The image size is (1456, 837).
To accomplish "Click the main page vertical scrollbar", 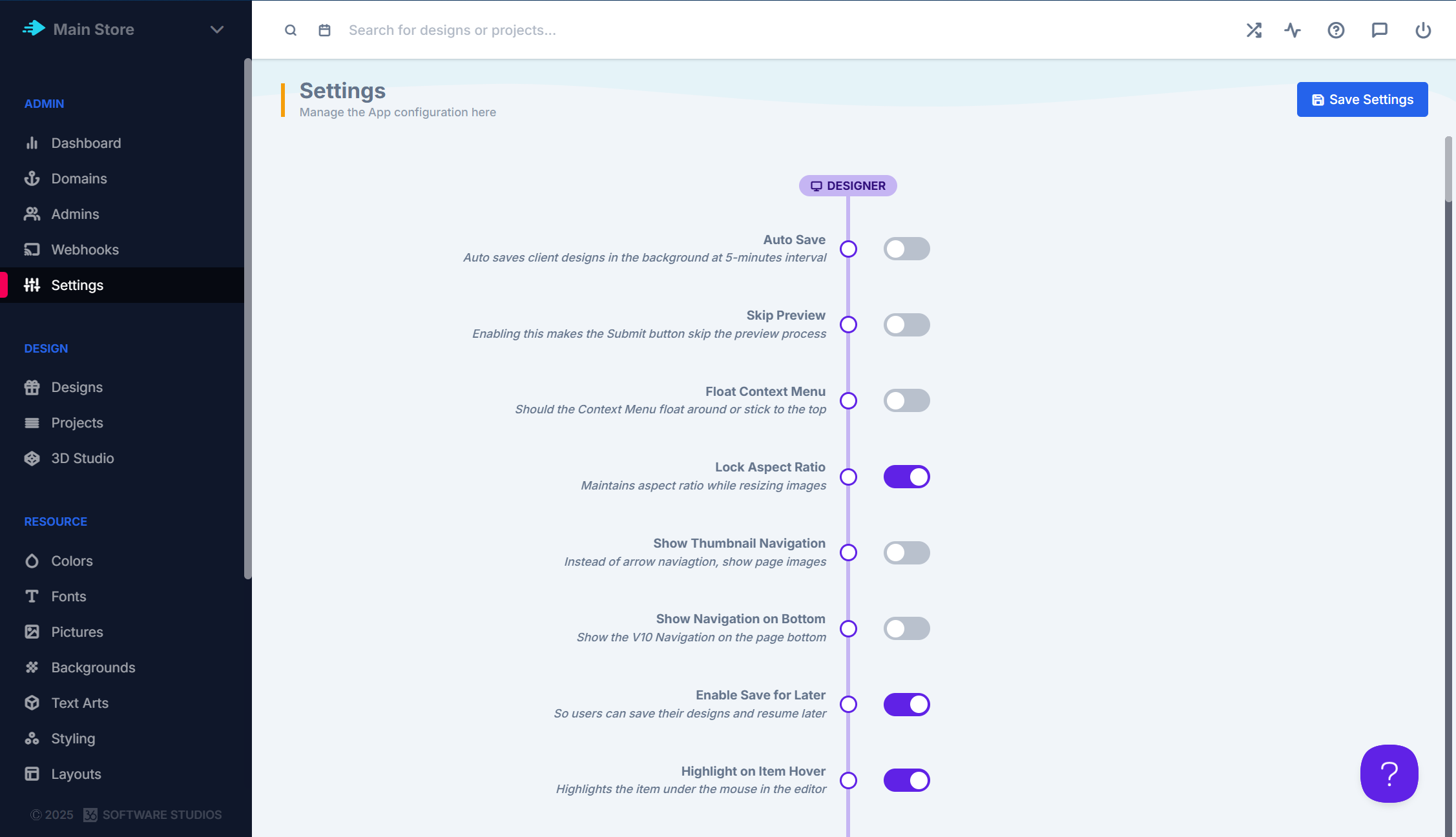I will [1449, 169].
